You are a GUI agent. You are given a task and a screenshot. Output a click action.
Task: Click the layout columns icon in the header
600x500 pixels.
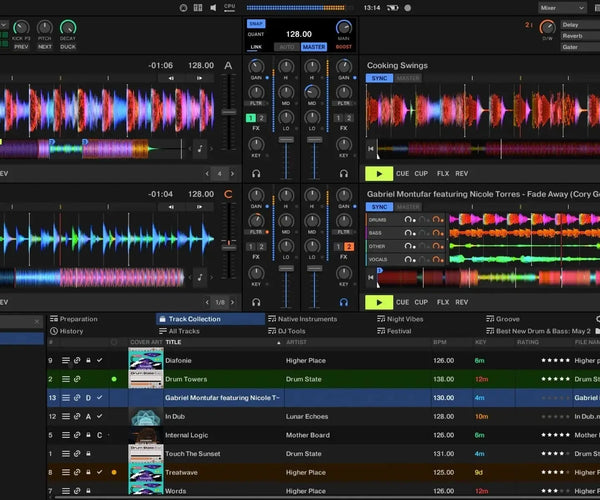point(198,7)
